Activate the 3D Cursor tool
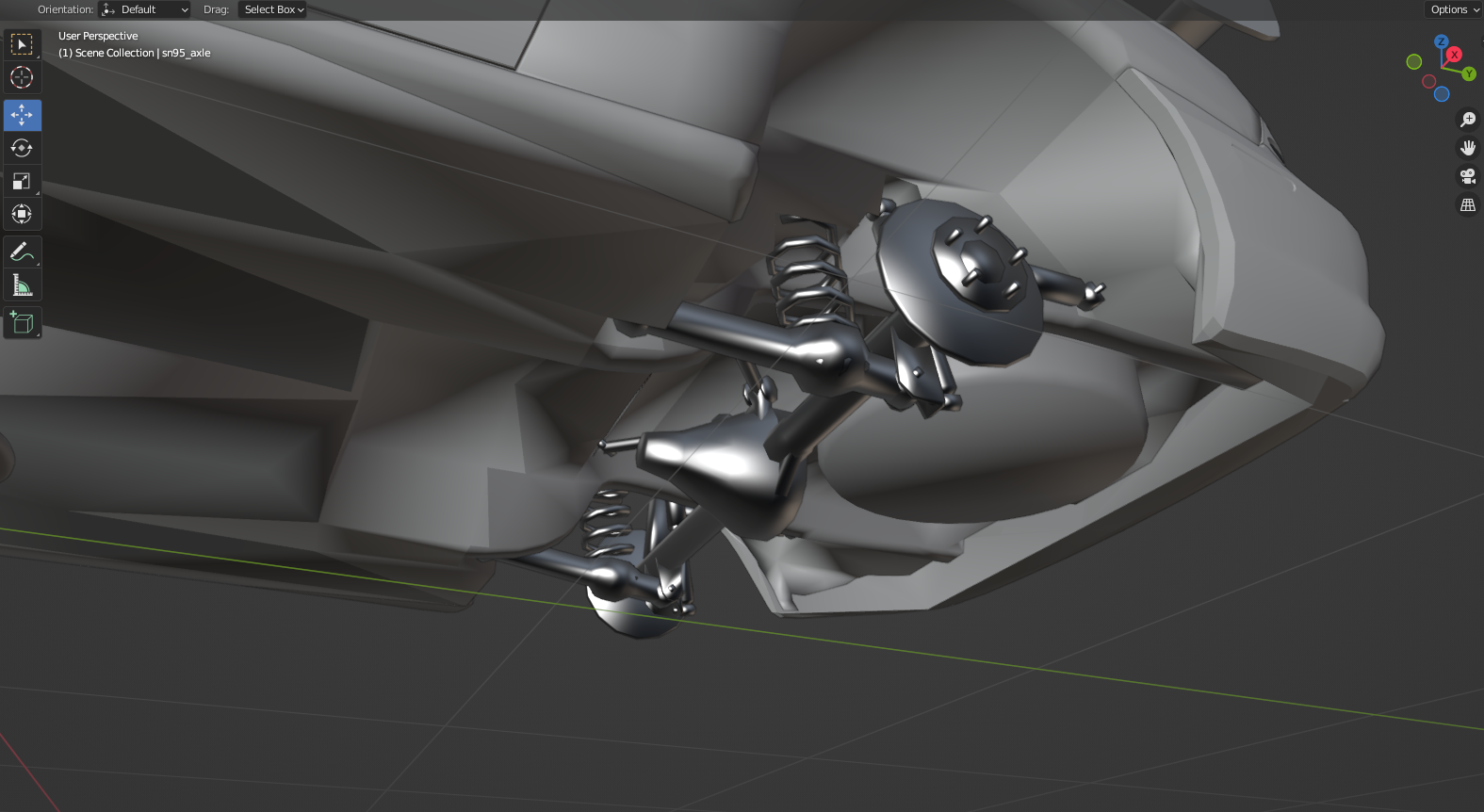Viewport: 1484px width, 812px height. coord(22,77)
